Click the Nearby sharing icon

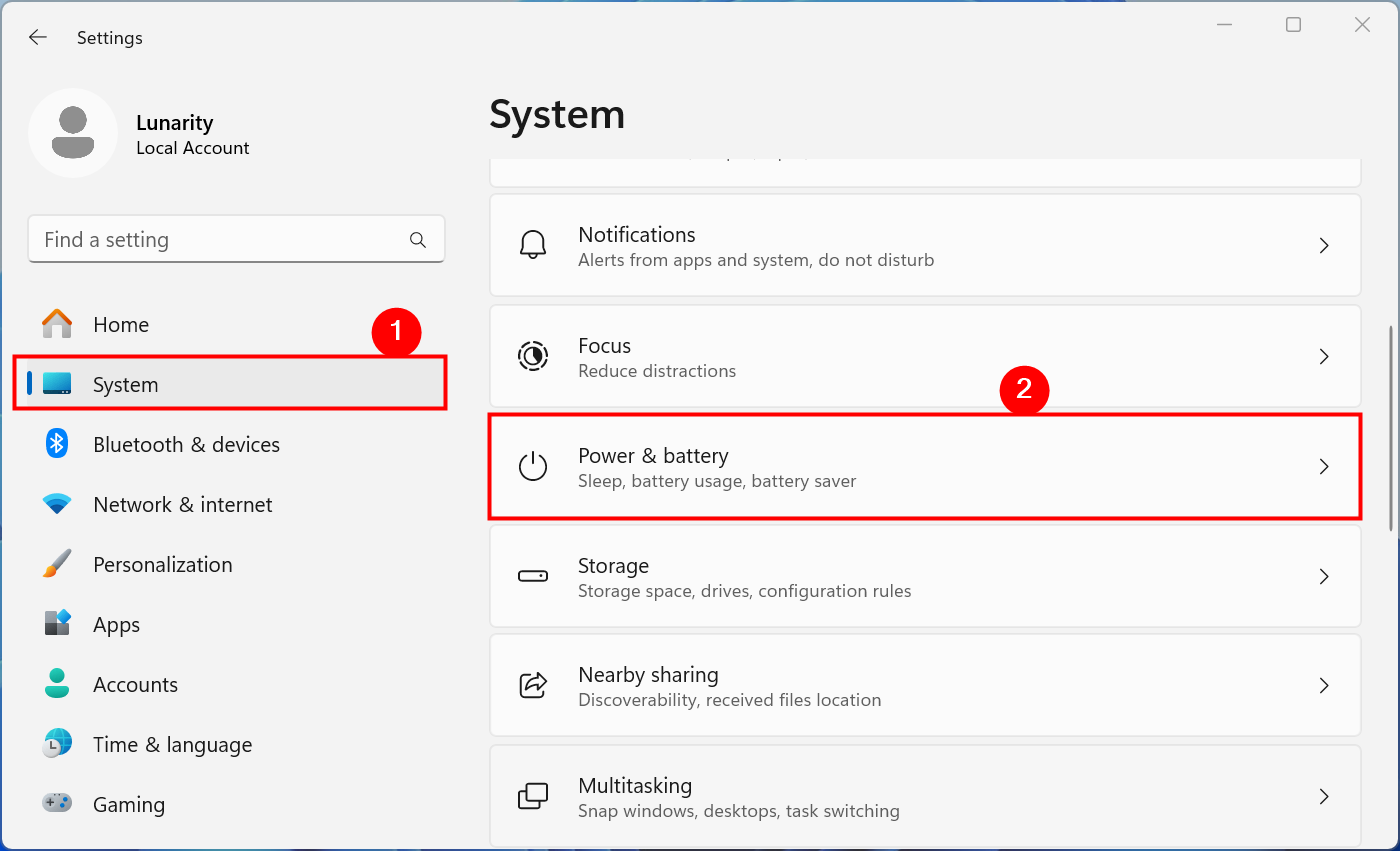tap(533, 686)
